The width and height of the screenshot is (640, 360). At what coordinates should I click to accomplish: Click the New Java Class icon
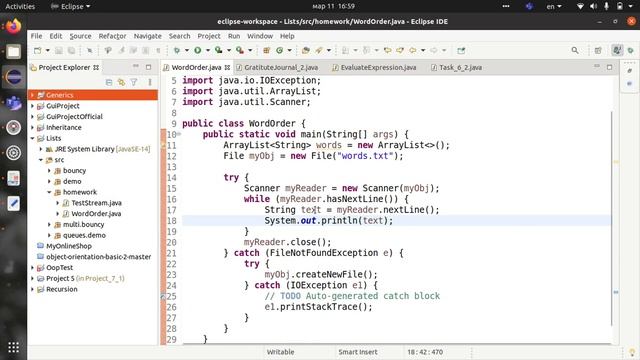pos(280,51)
